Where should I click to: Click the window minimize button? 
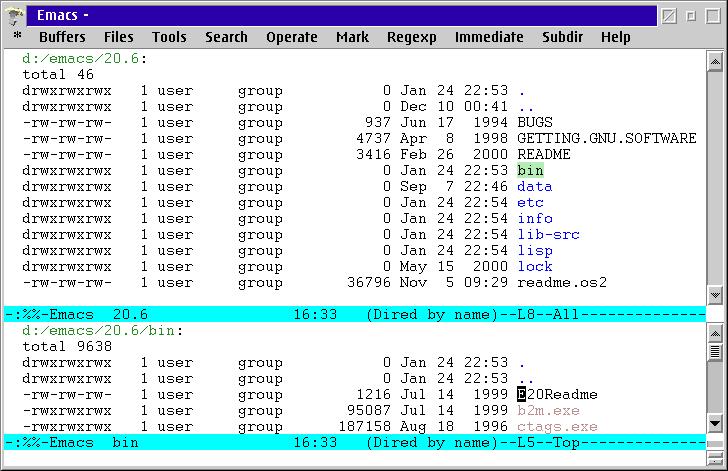[691, 16]
